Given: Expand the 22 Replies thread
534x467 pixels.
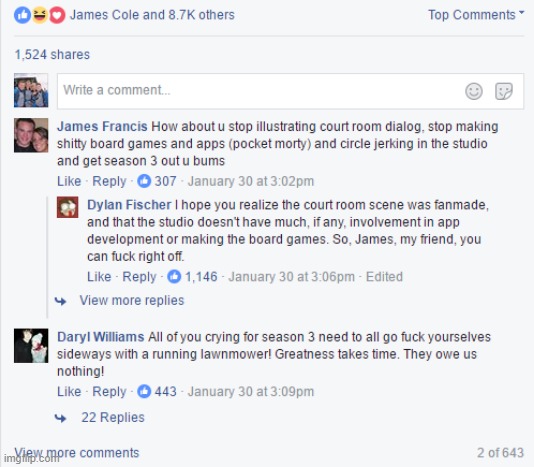Looking at the screenshot, I should [113, 417].
